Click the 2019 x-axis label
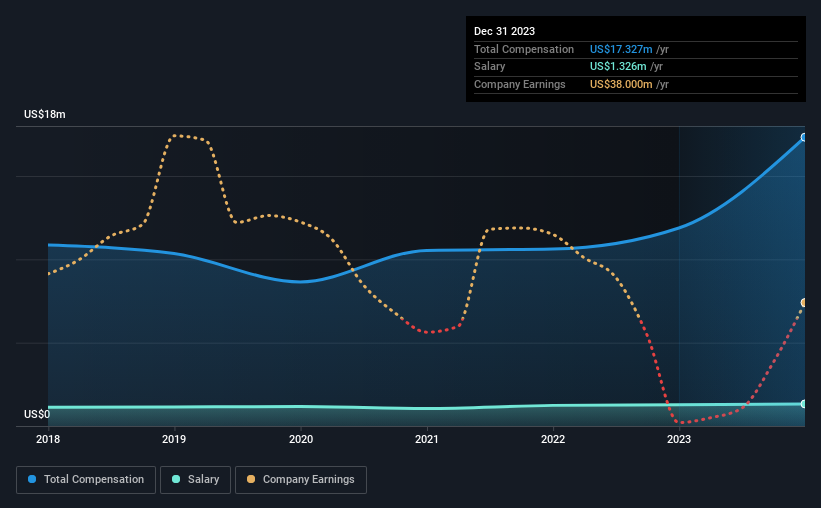This screenshot has width=821, height=508. coord(174,439)
